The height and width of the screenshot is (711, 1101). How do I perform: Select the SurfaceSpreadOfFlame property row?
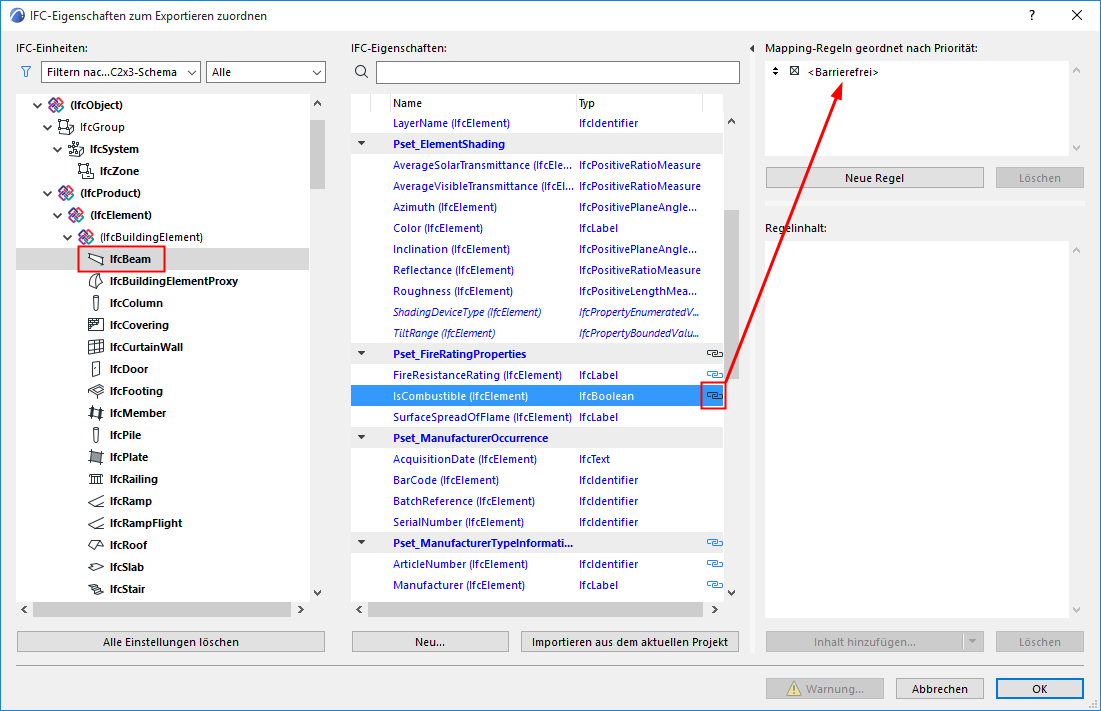tap(537, 417)
